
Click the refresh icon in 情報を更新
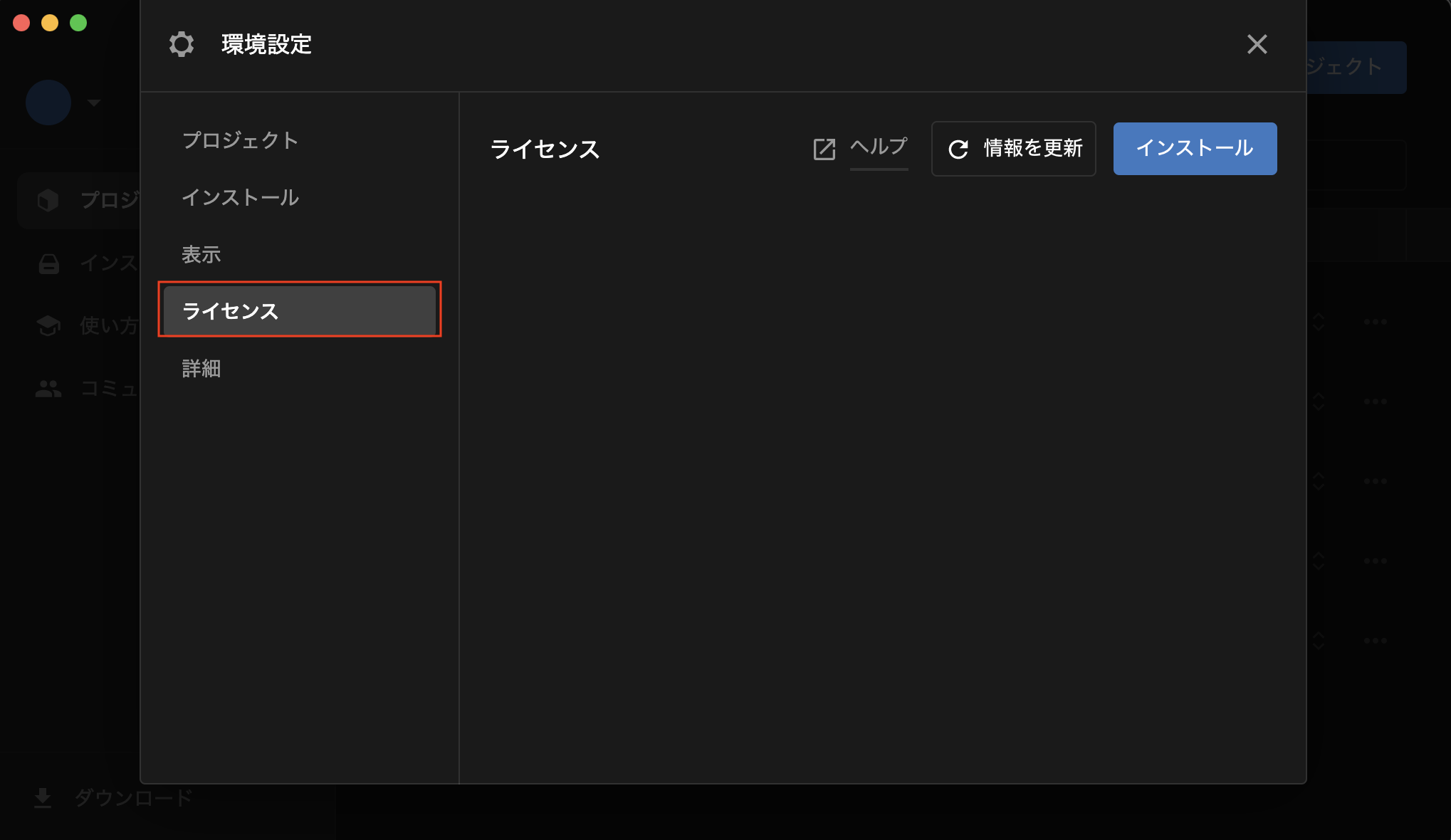(x=958, y=149)
